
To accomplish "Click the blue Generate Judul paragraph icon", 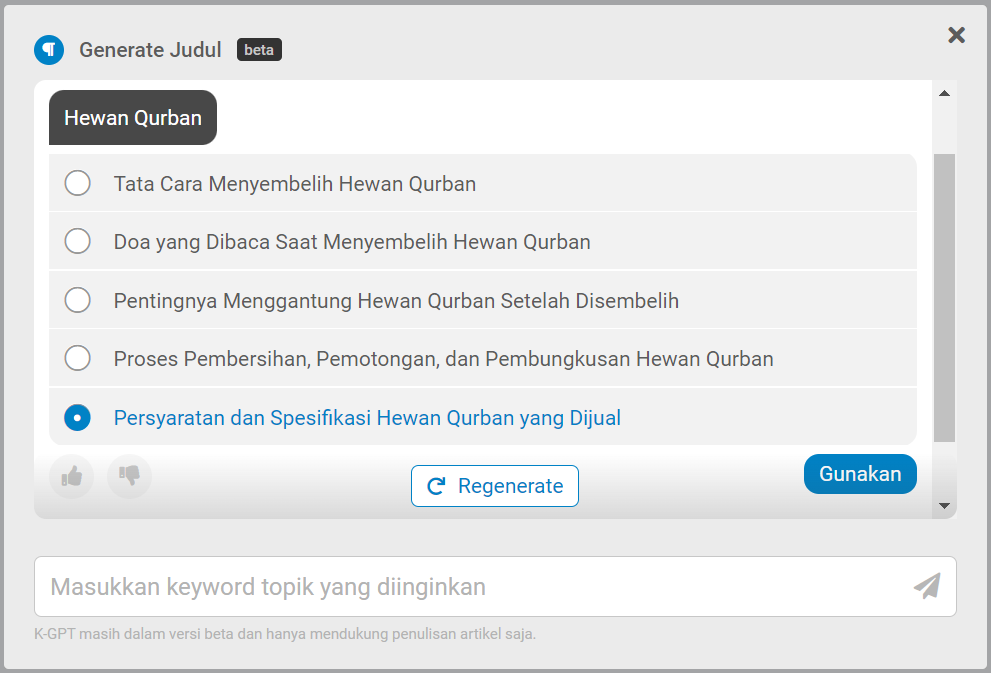I will click(49, 50).
